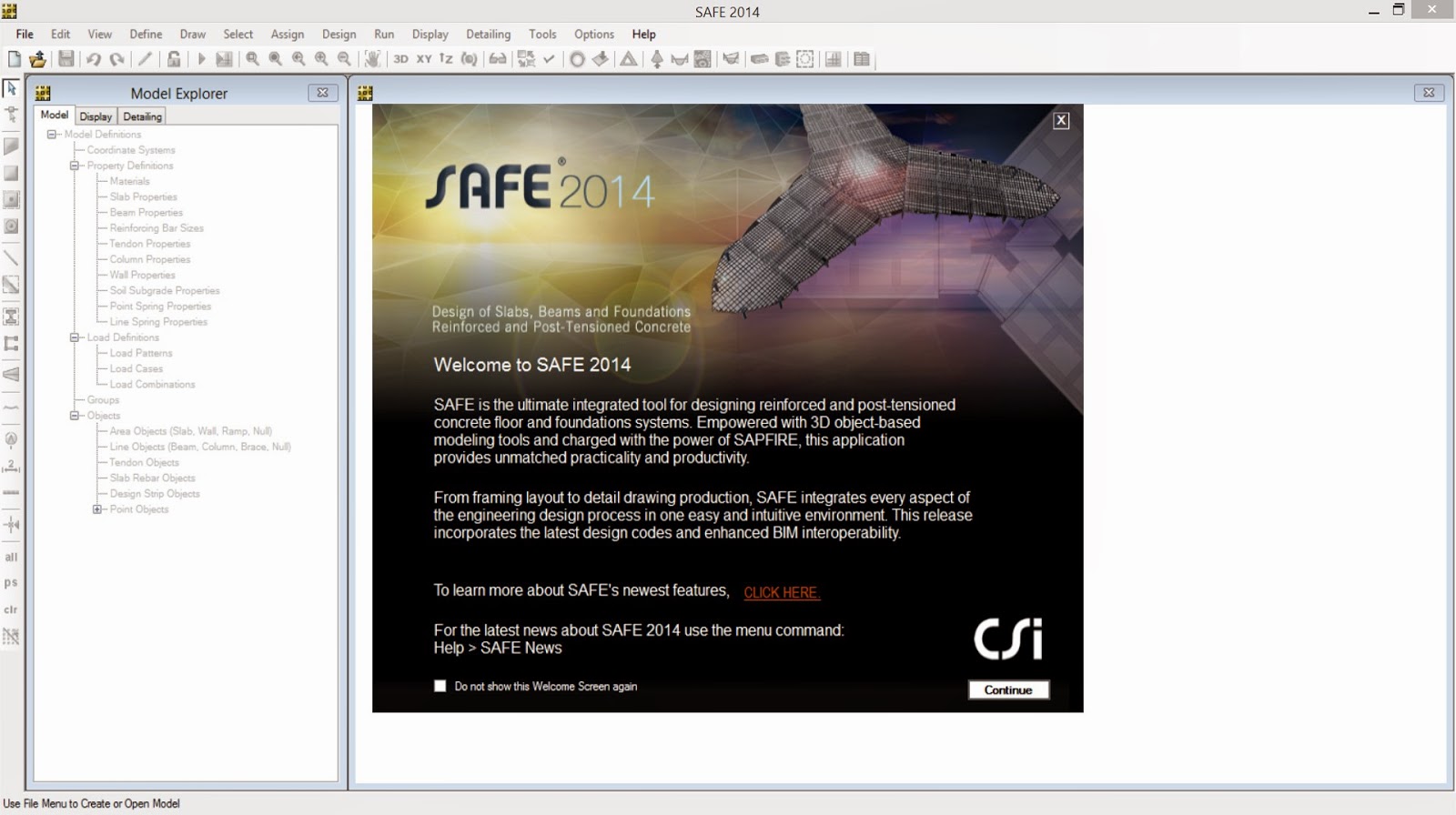Select Load Combinations in the tree
Image resolution: width=1456 pixels, height=815 pixels.
(x=153, y=384)
